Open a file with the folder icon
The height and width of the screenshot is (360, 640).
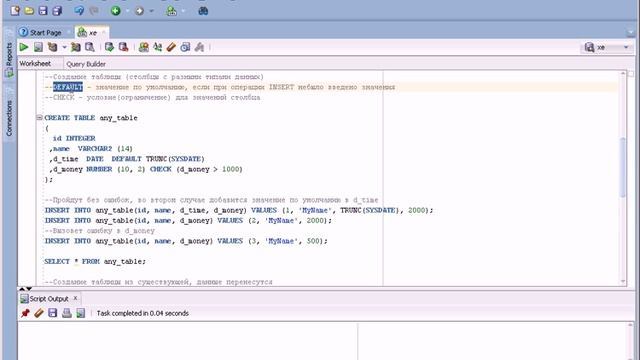click(x=29, y=11)
